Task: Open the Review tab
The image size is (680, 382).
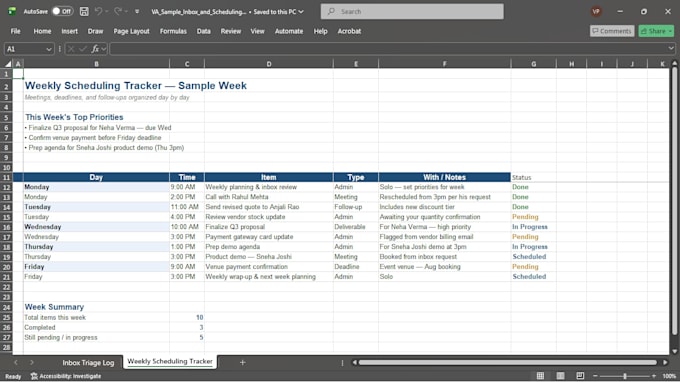Action: click(231, 31)
